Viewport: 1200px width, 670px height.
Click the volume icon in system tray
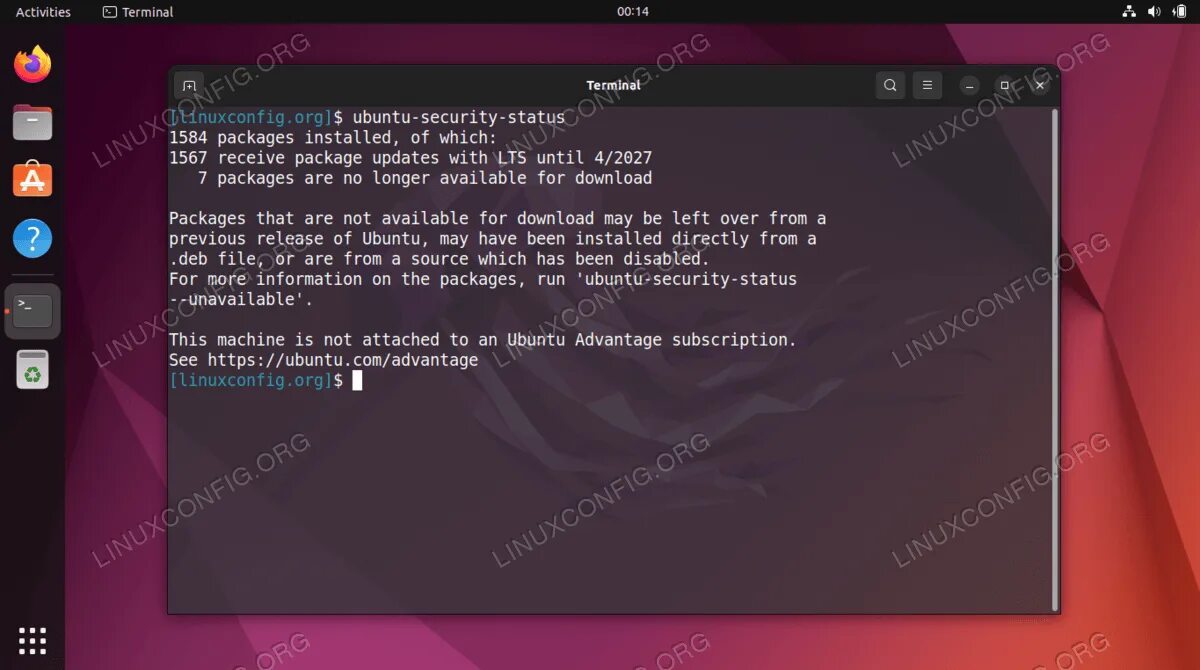1154,12
